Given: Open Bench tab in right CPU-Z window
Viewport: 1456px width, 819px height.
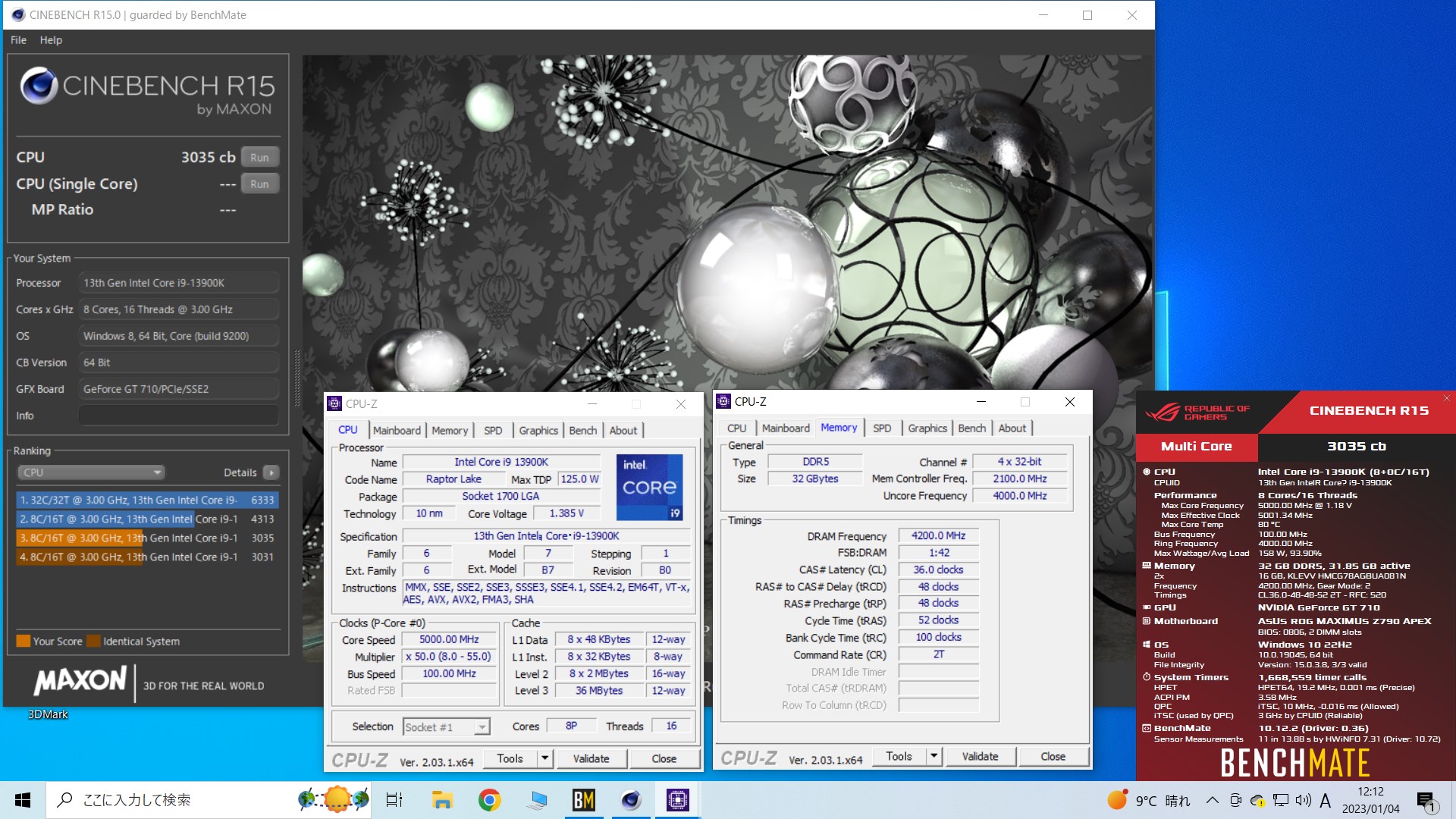Looking at the screenshot, I should [972, 428].
